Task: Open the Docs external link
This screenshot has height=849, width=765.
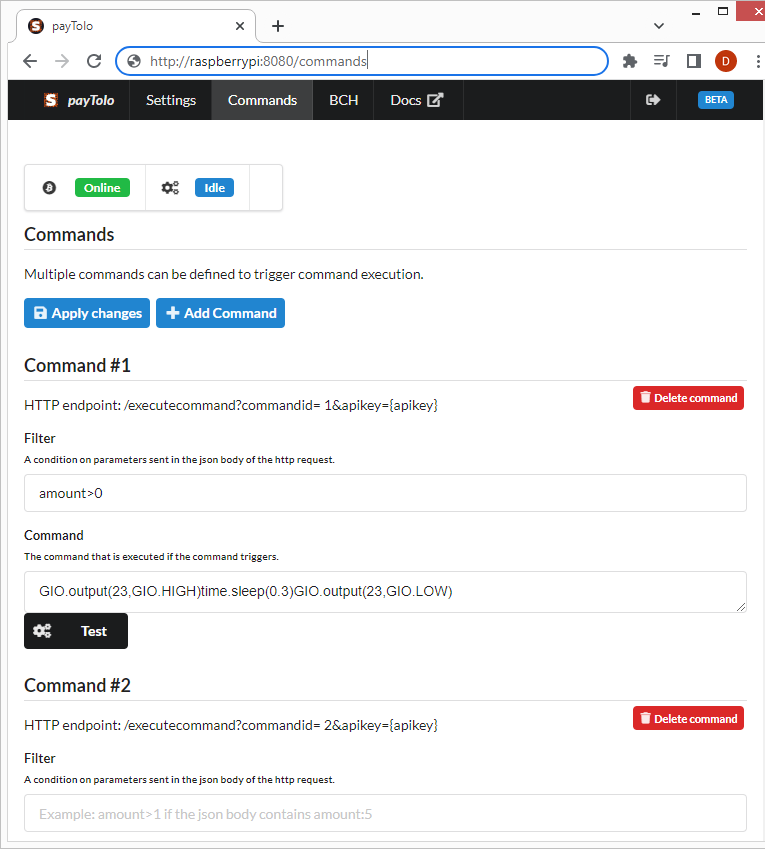Action: coord(417,100)
